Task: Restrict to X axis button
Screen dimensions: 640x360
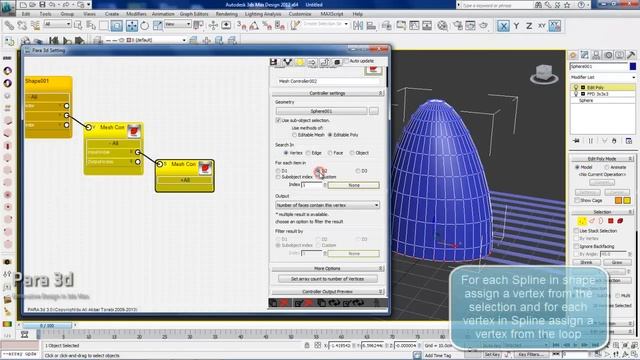Action: pyautogui.click(x=503, y=26)
